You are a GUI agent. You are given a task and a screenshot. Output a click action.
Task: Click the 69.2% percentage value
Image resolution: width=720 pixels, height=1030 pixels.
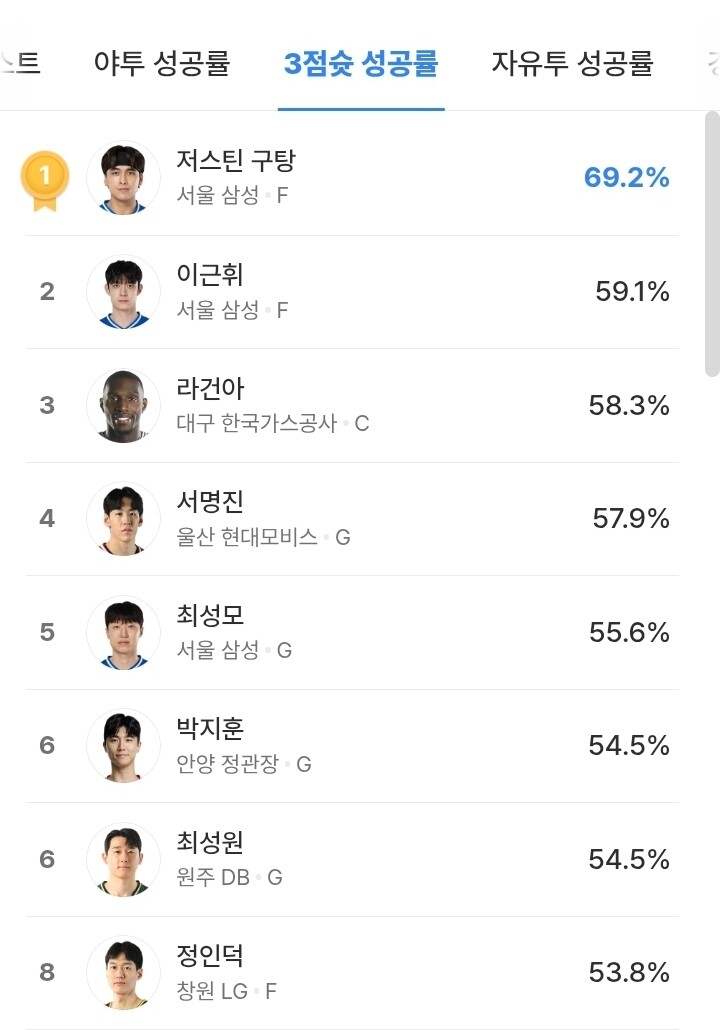click(626, 178)
